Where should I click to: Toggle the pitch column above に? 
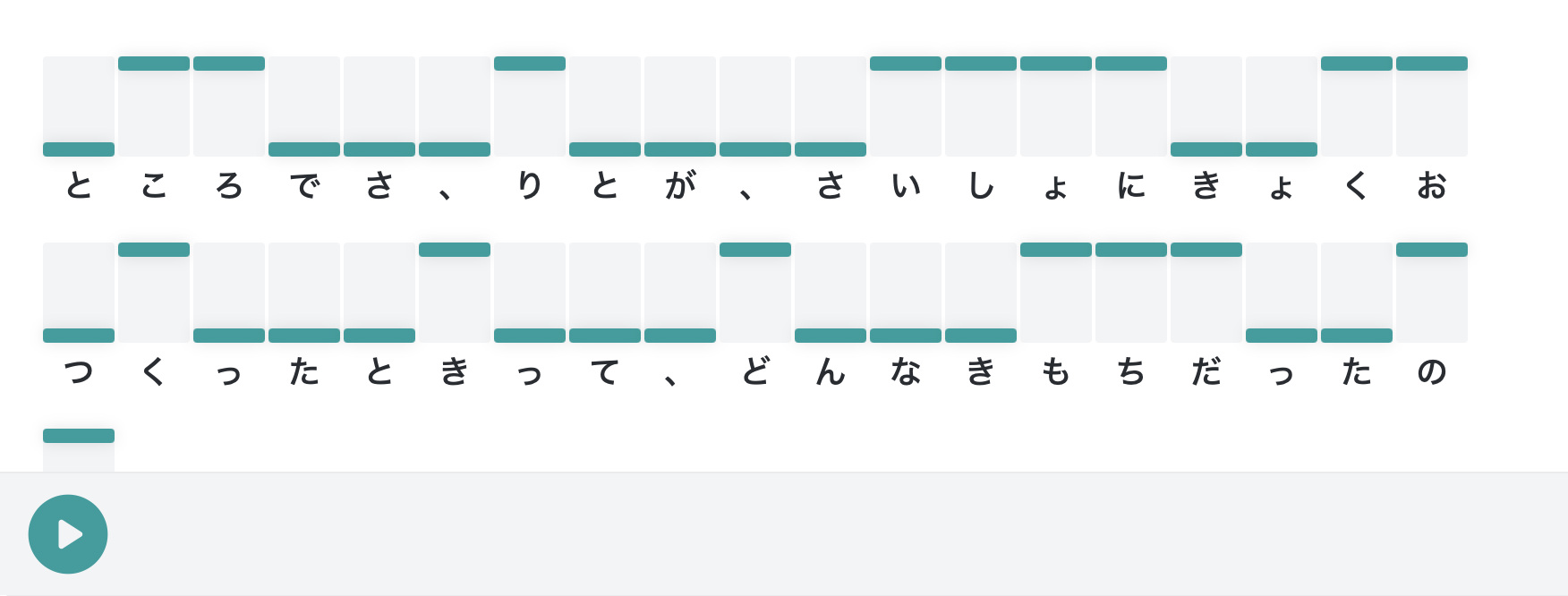1131,106
